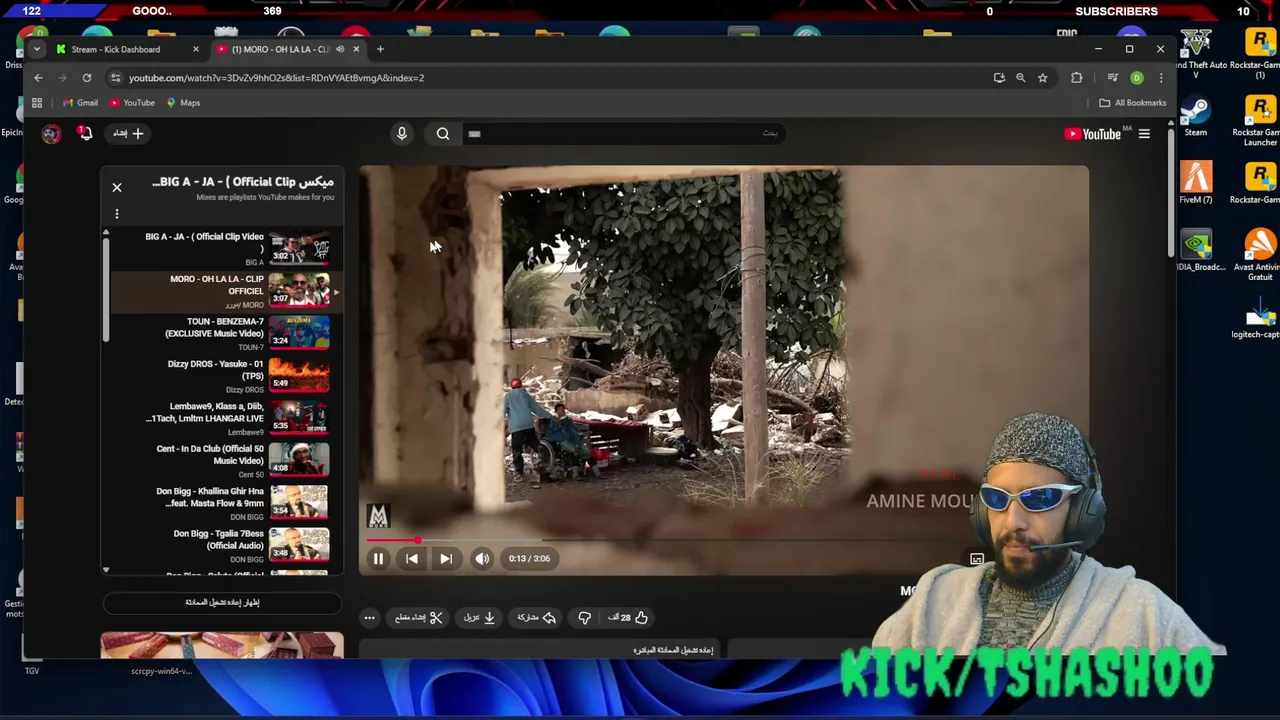Viewport: 1280px width, 720px height.
Task: Open a new browser tab
Action: pos(380,49)
